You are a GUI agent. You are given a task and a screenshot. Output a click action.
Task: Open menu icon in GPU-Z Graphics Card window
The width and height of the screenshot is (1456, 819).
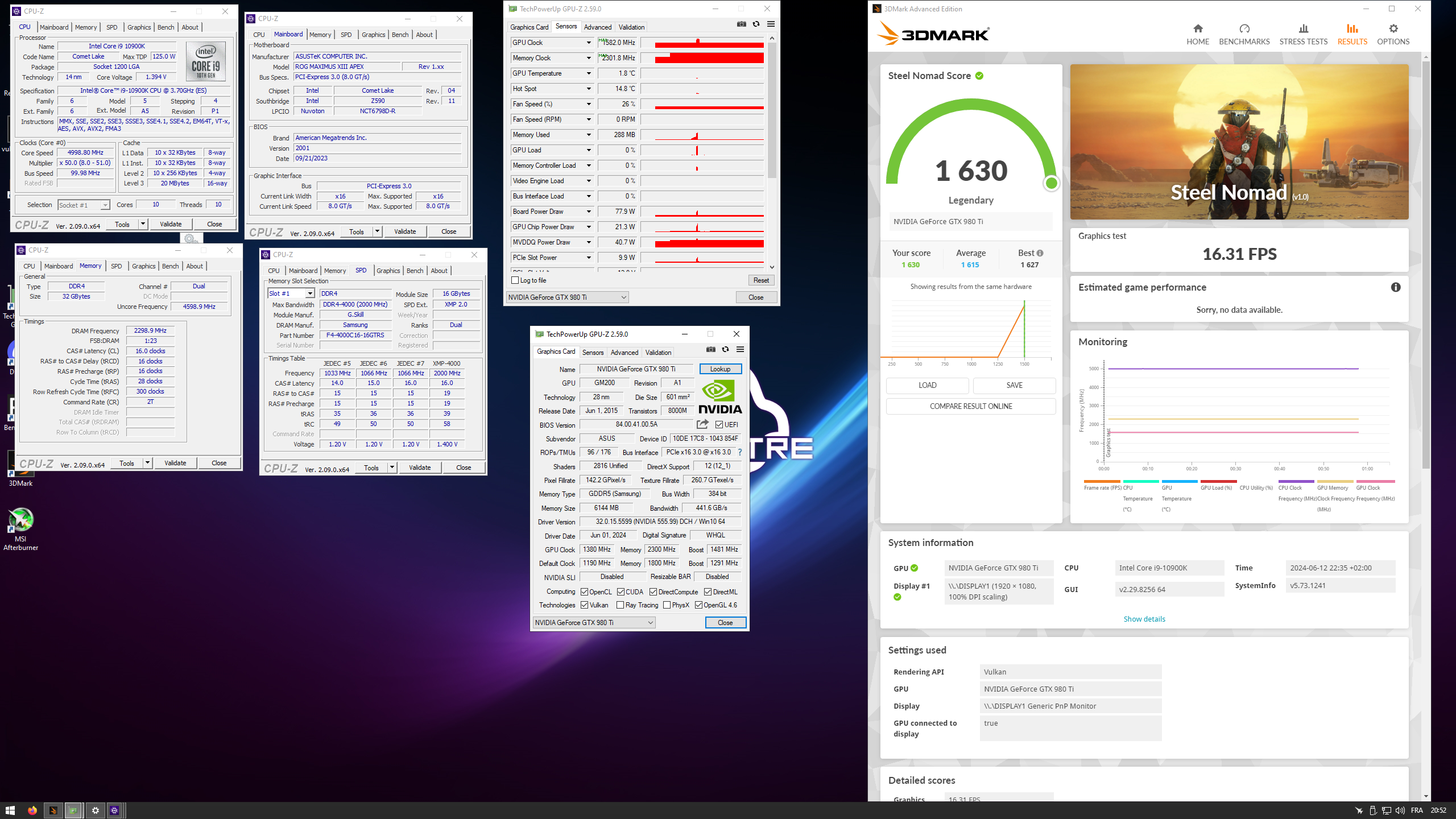740,349
